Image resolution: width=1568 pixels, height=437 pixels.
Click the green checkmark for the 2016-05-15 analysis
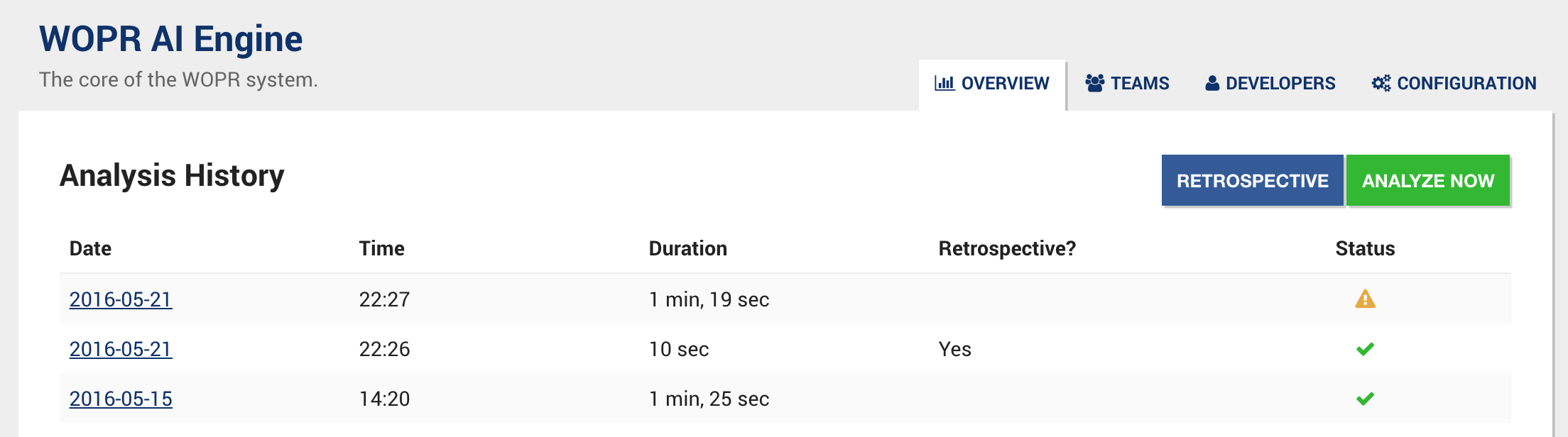click(x=1365, y=399)
